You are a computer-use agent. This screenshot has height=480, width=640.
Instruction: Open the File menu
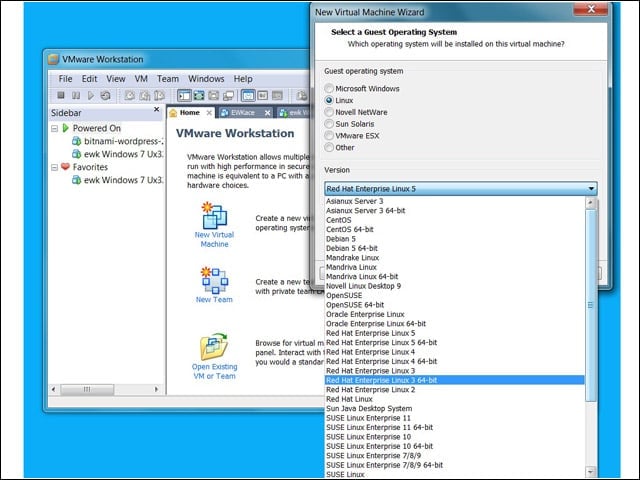coord(65,79)
